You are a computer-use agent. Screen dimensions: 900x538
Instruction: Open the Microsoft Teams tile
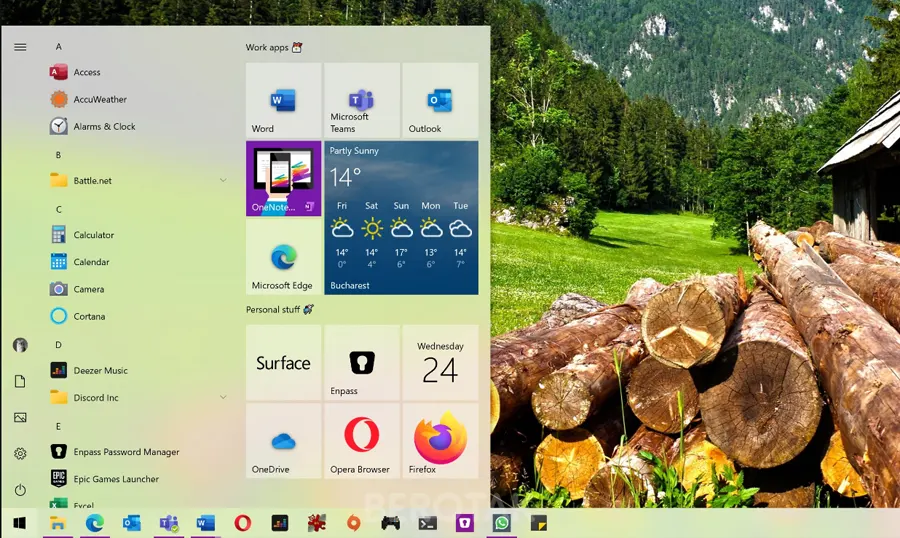tap(362, 100)
